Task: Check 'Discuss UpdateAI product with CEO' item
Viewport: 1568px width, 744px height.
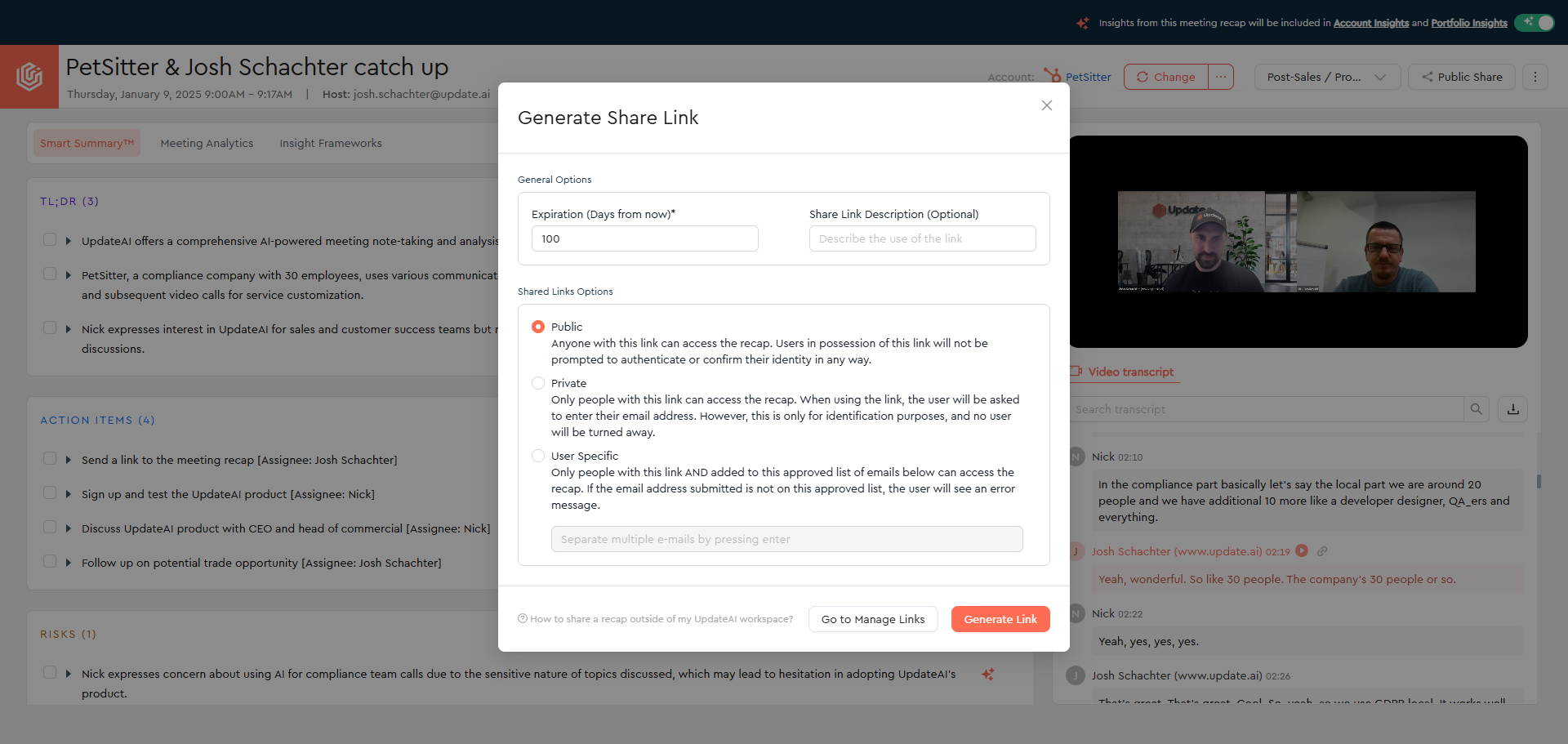Action: pyautogui.click(x=50, y=528)
